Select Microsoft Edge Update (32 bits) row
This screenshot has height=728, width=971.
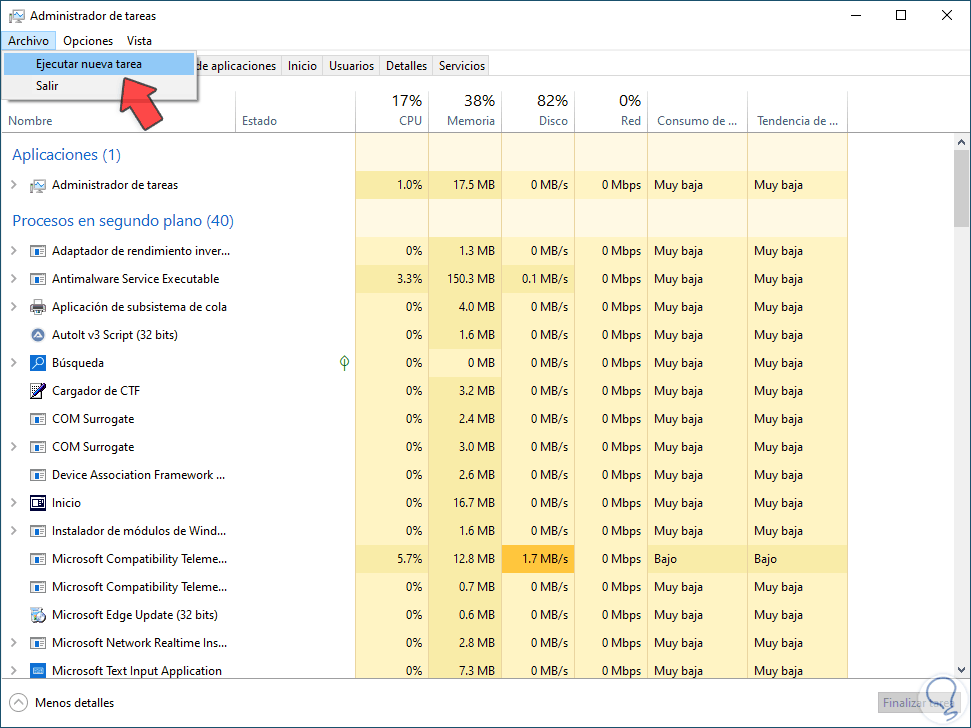(x=424, y=615)
